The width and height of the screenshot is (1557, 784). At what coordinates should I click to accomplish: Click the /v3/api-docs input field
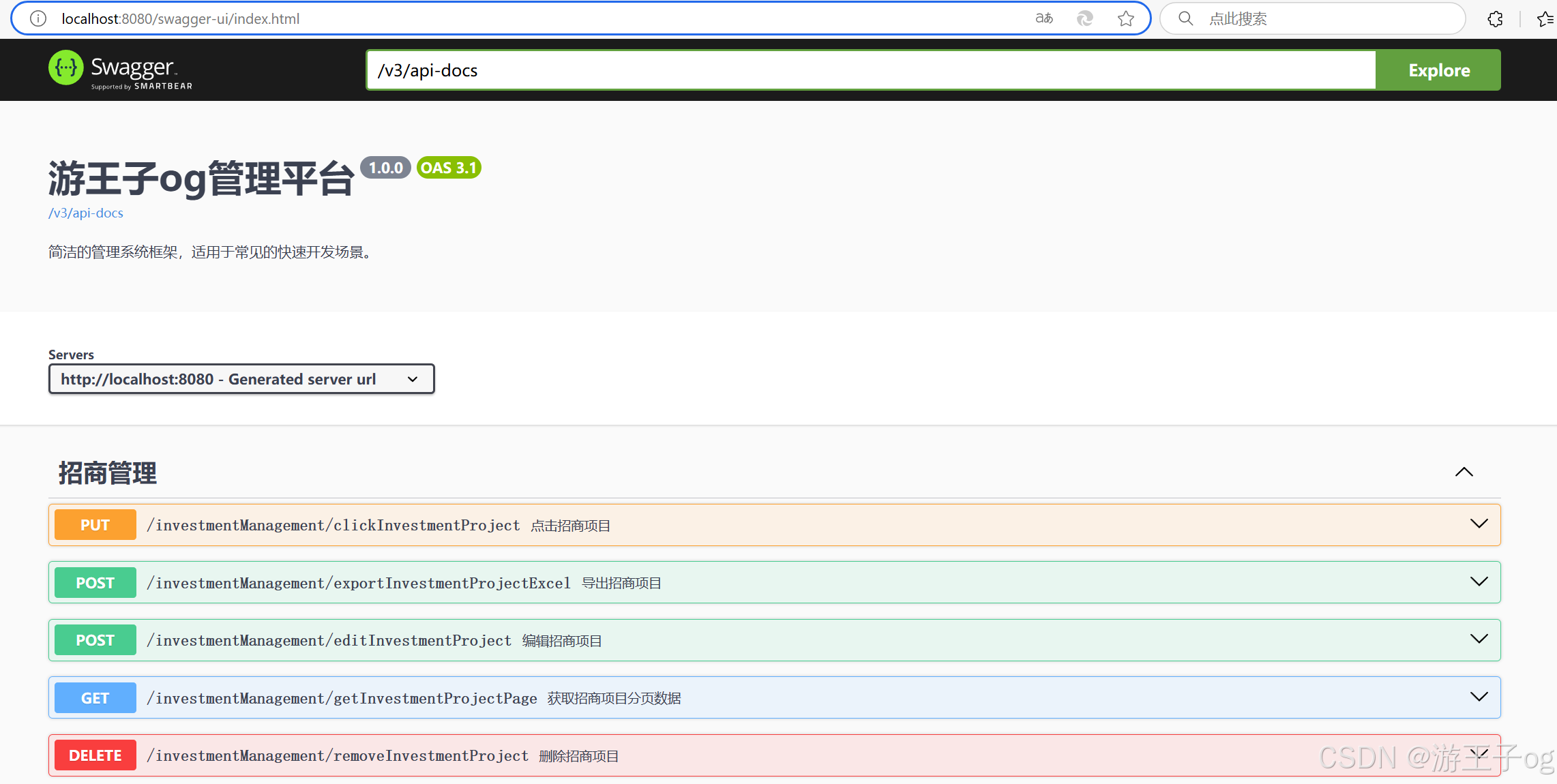click(x=870, y=70)
